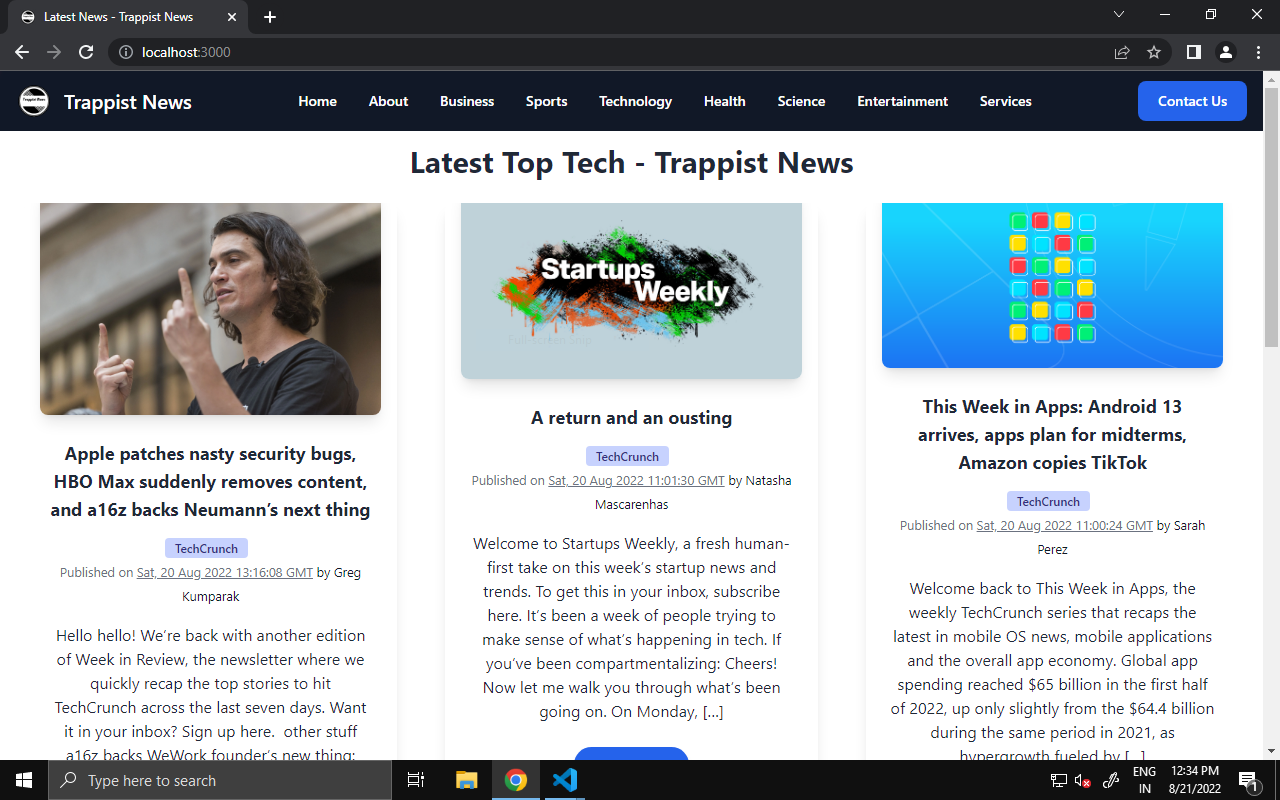Image resolution: width=1280 pixels, height=800 pixels.
Task: Click the date Sat, 20 Aug 2022 13:16:08 GMT
Action: click(x=225, y=573)
